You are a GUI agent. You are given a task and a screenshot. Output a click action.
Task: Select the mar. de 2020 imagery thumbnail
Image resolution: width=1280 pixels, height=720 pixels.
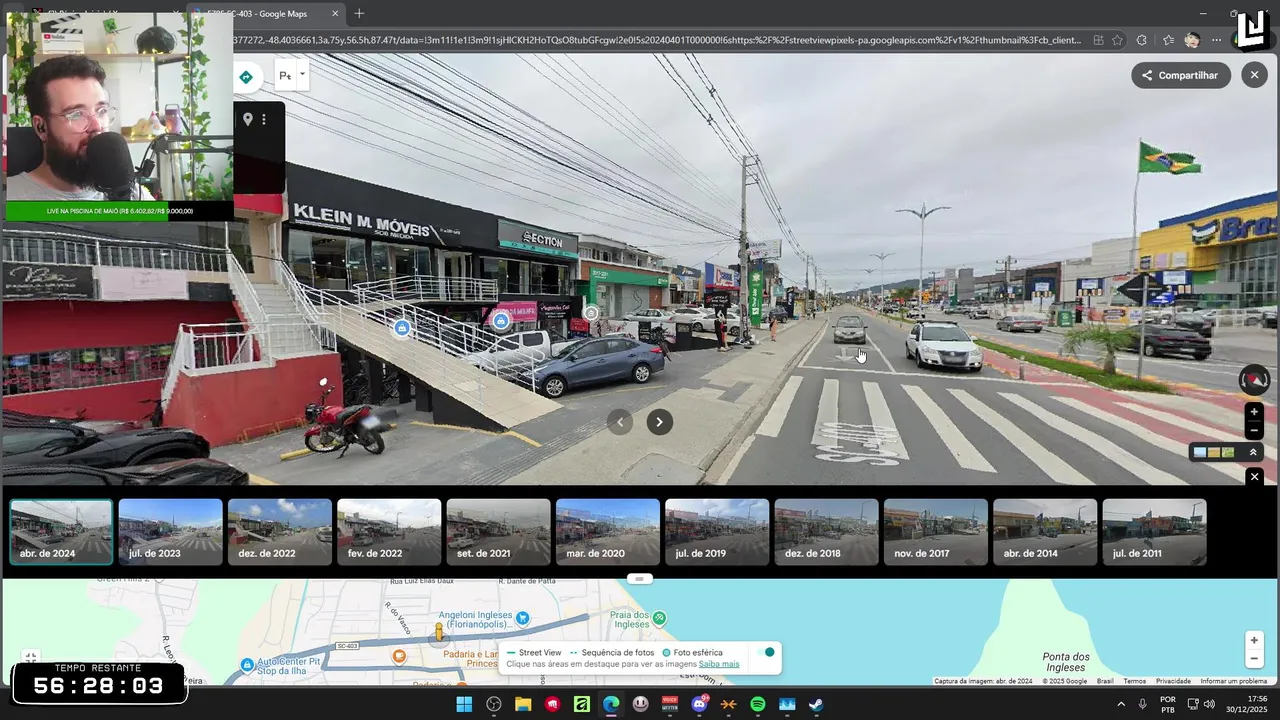[607, 532]
